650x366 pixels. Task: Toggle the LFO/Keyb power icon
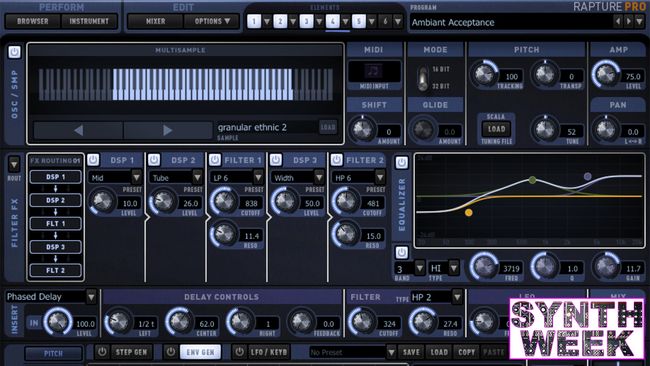[239, 352]
